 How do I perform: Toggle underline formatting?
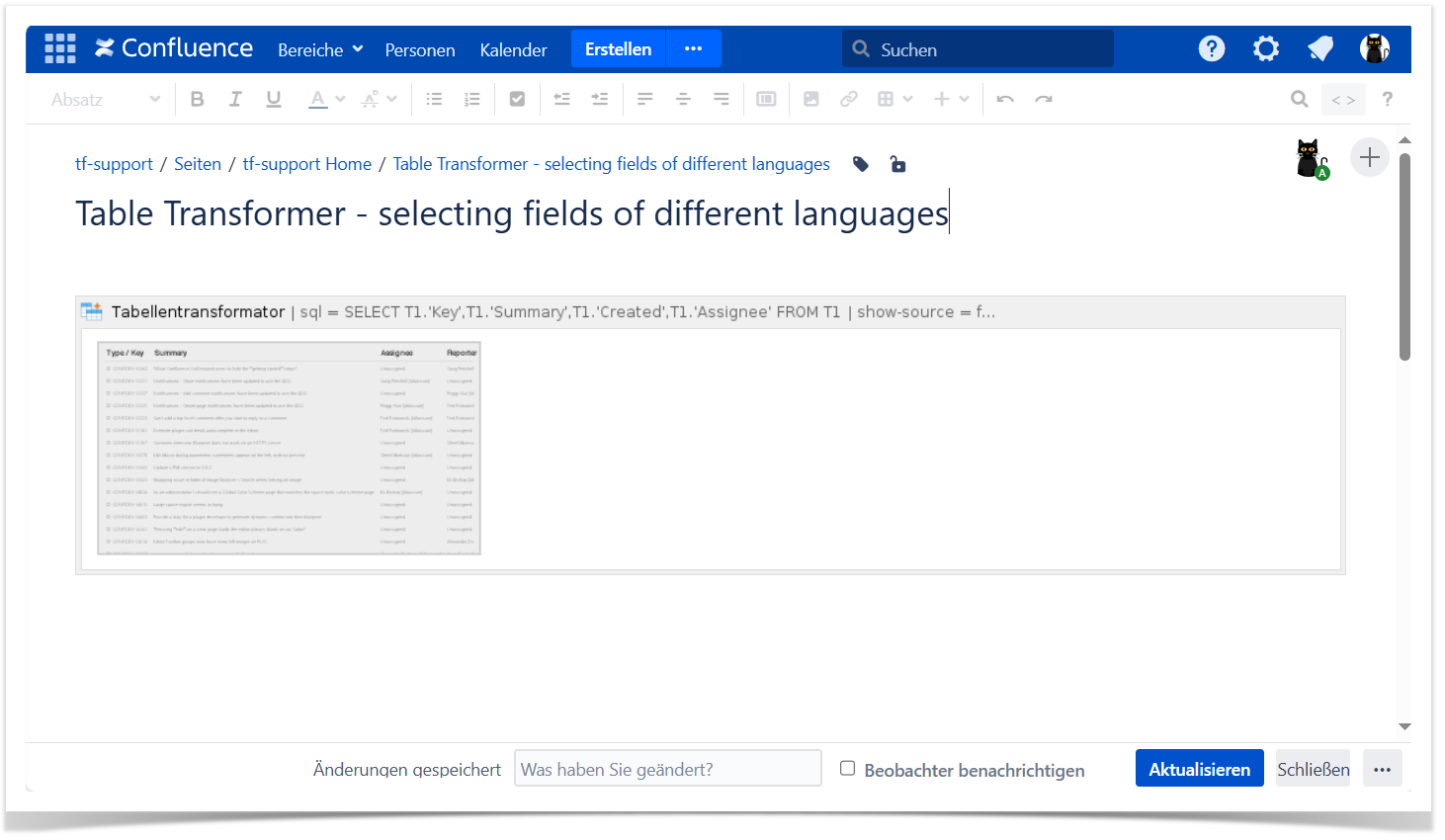pos(274,99)
